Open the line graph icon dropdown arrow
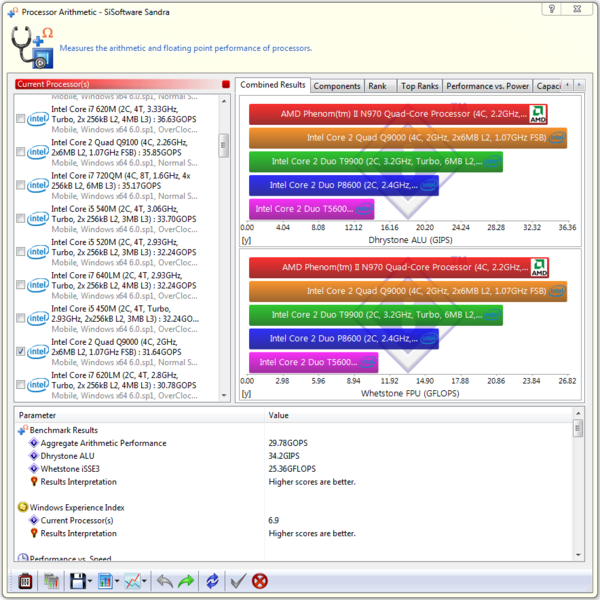Screen dimensions: 600x600 [x=144, y=582]
